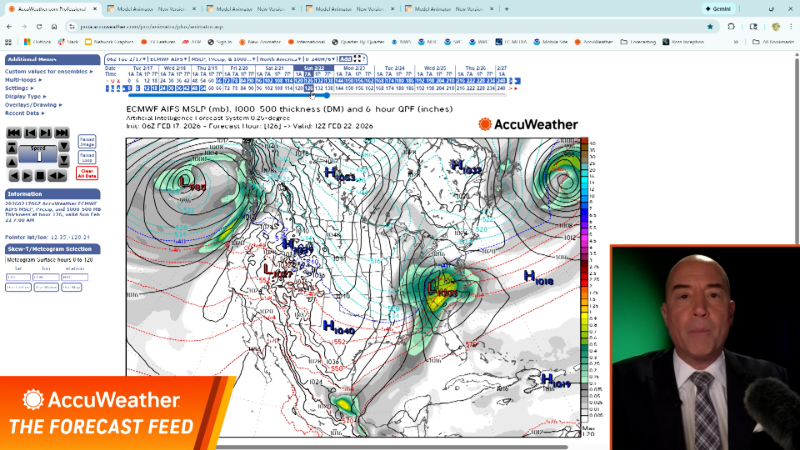
Task: Open the Recent Data submenu
Action: pos(26,113)
